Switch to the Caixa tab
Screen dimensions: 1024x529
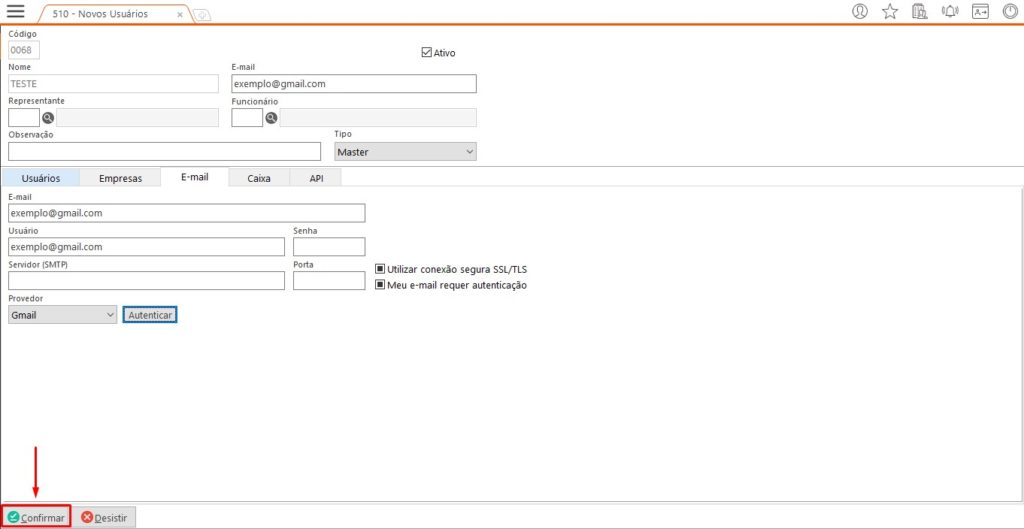tap(259, 178)
